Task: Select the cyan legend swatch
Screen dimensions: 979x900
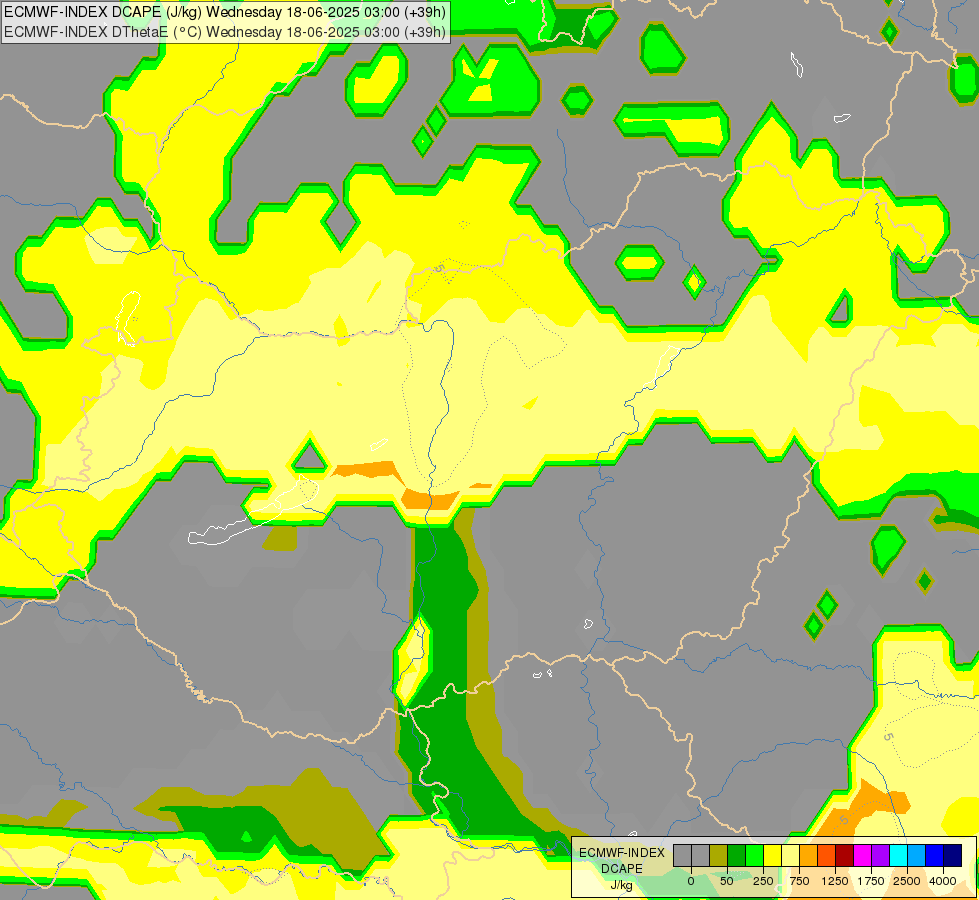Action: pyautogui.click(x=898, y=856)
